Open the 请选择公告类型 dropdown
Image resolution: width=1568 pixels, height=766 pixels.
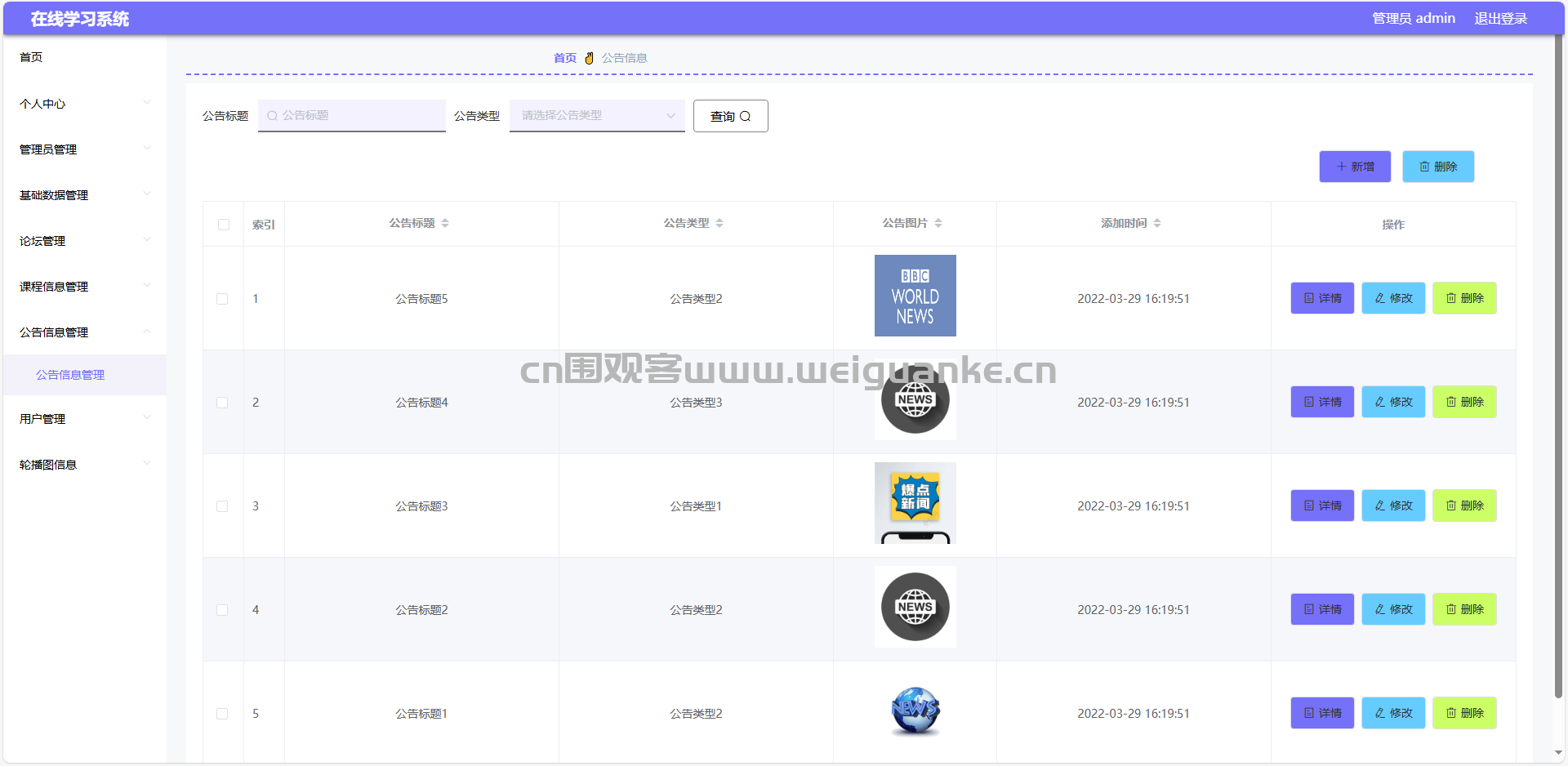tap(596, 116)
